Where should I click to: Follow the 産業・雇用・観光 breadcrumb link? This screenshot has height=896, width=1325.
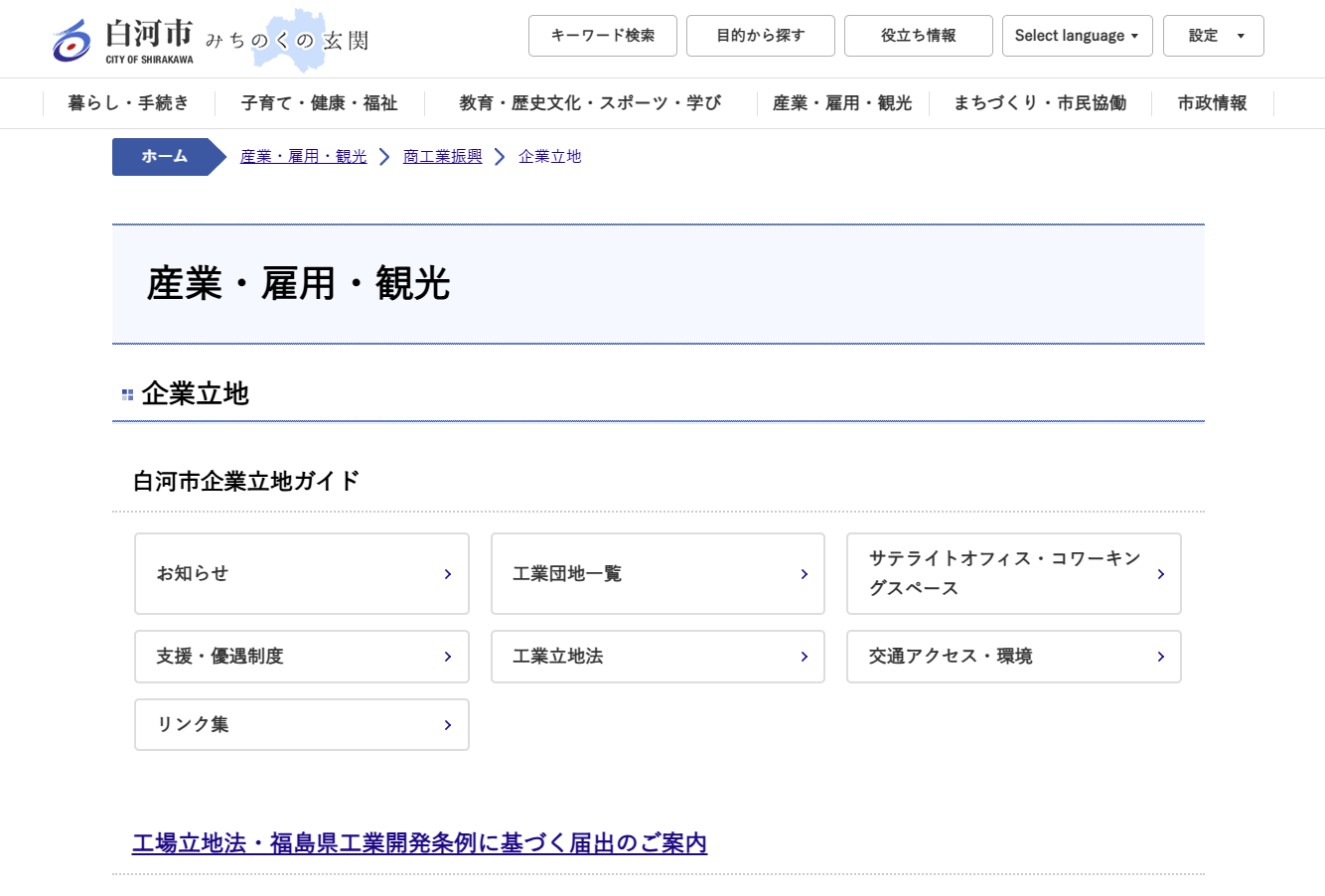click(304, 157)
